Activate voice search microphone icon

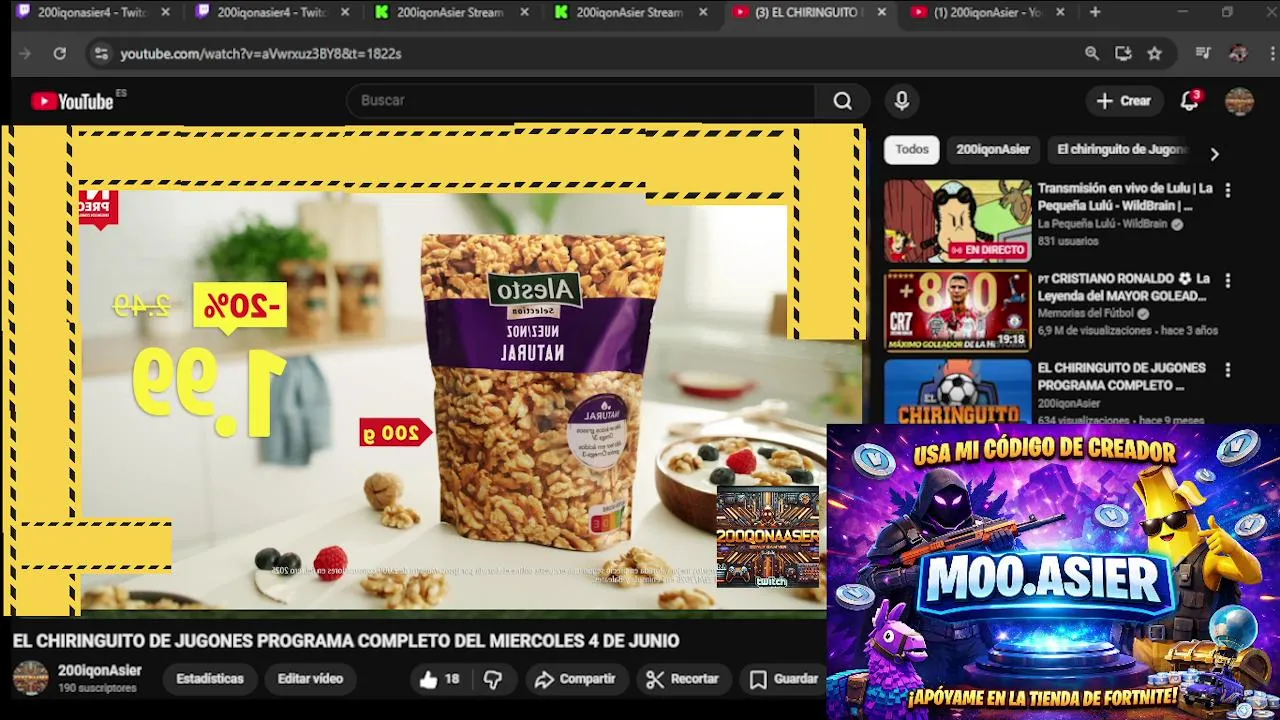902,101
